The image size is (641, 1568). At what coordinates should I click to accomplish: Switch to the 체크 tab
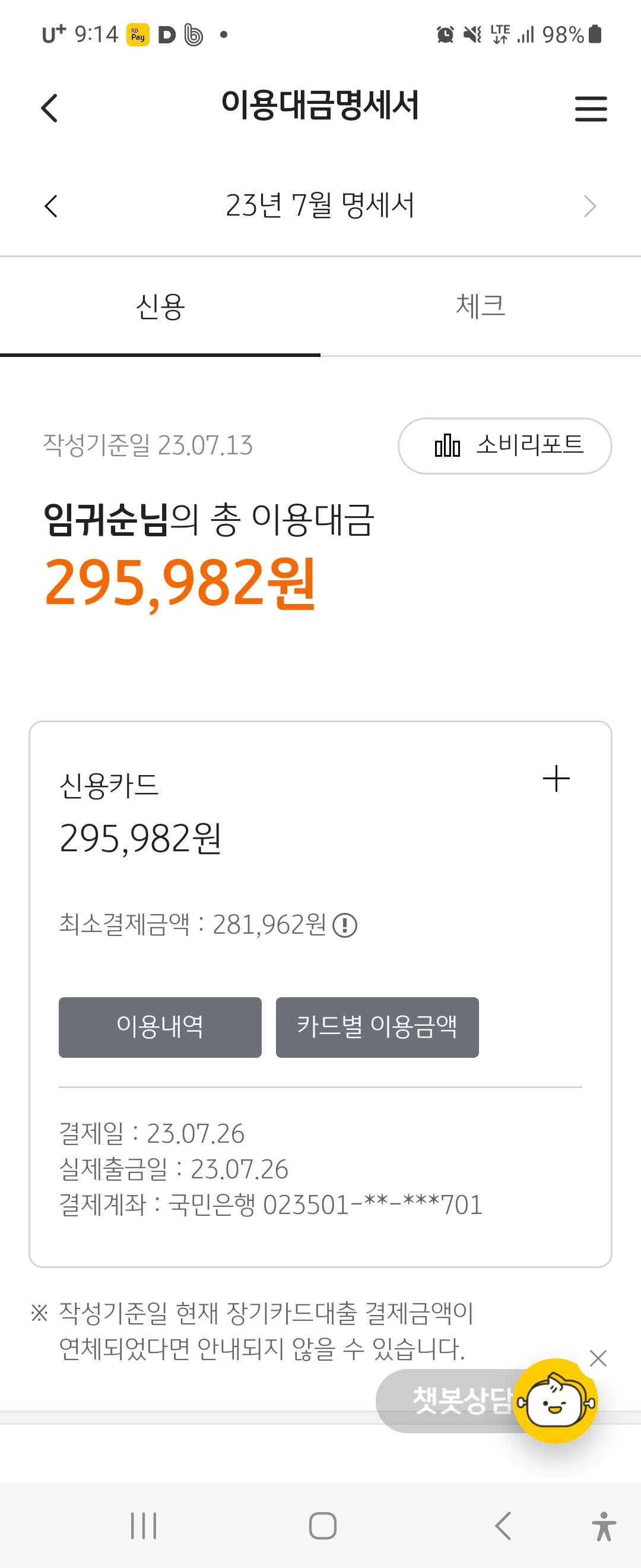pos(480,306)
